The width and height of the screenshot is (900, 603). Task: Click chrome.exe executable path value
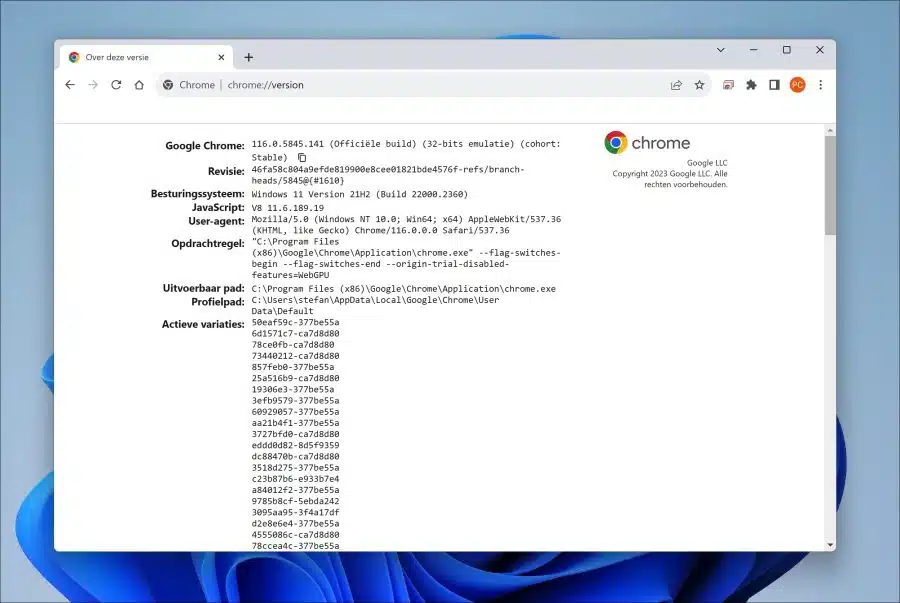coord(404,289)
